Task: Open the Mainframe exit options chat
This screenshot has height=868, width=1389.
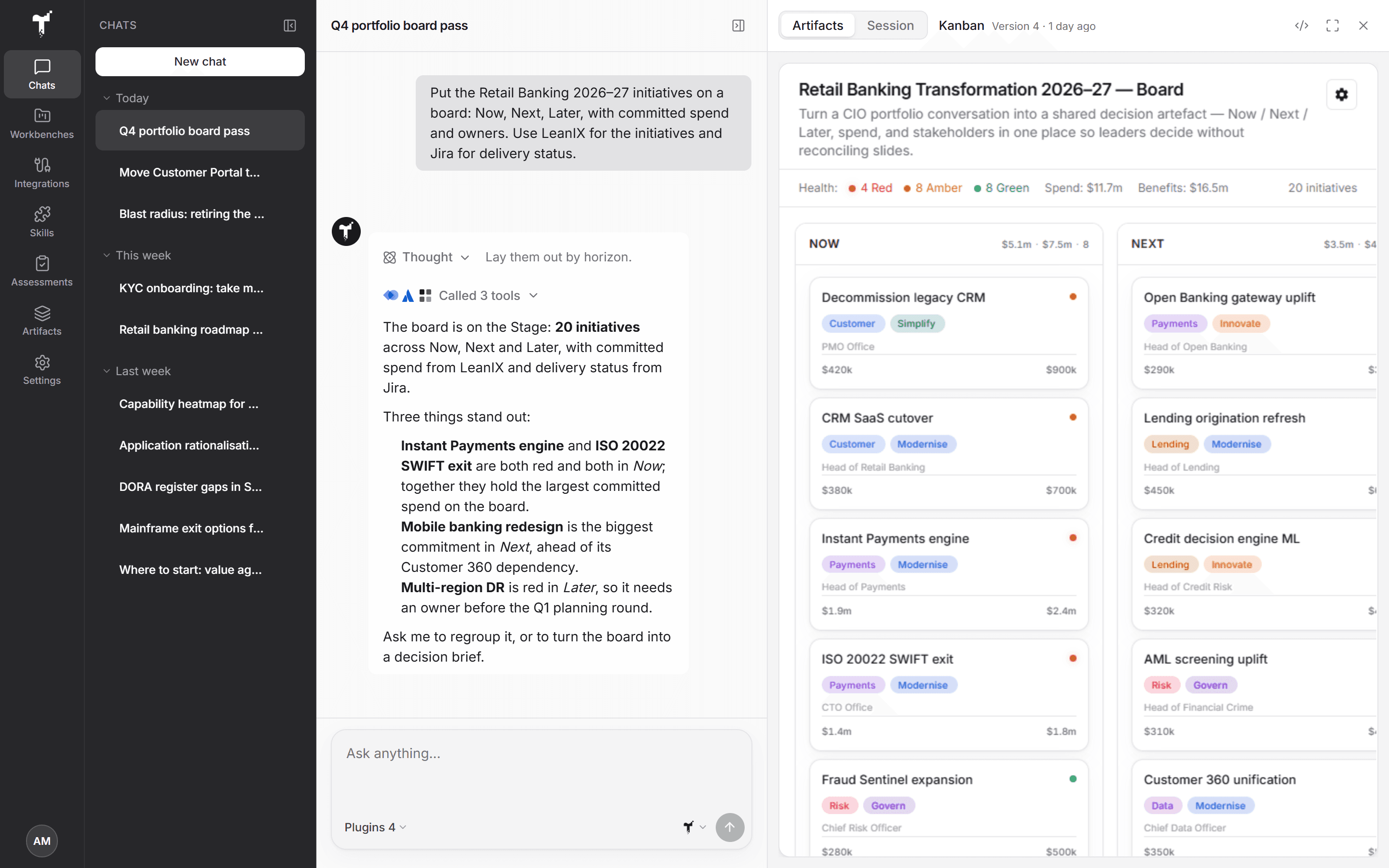Action: point(200,528)
